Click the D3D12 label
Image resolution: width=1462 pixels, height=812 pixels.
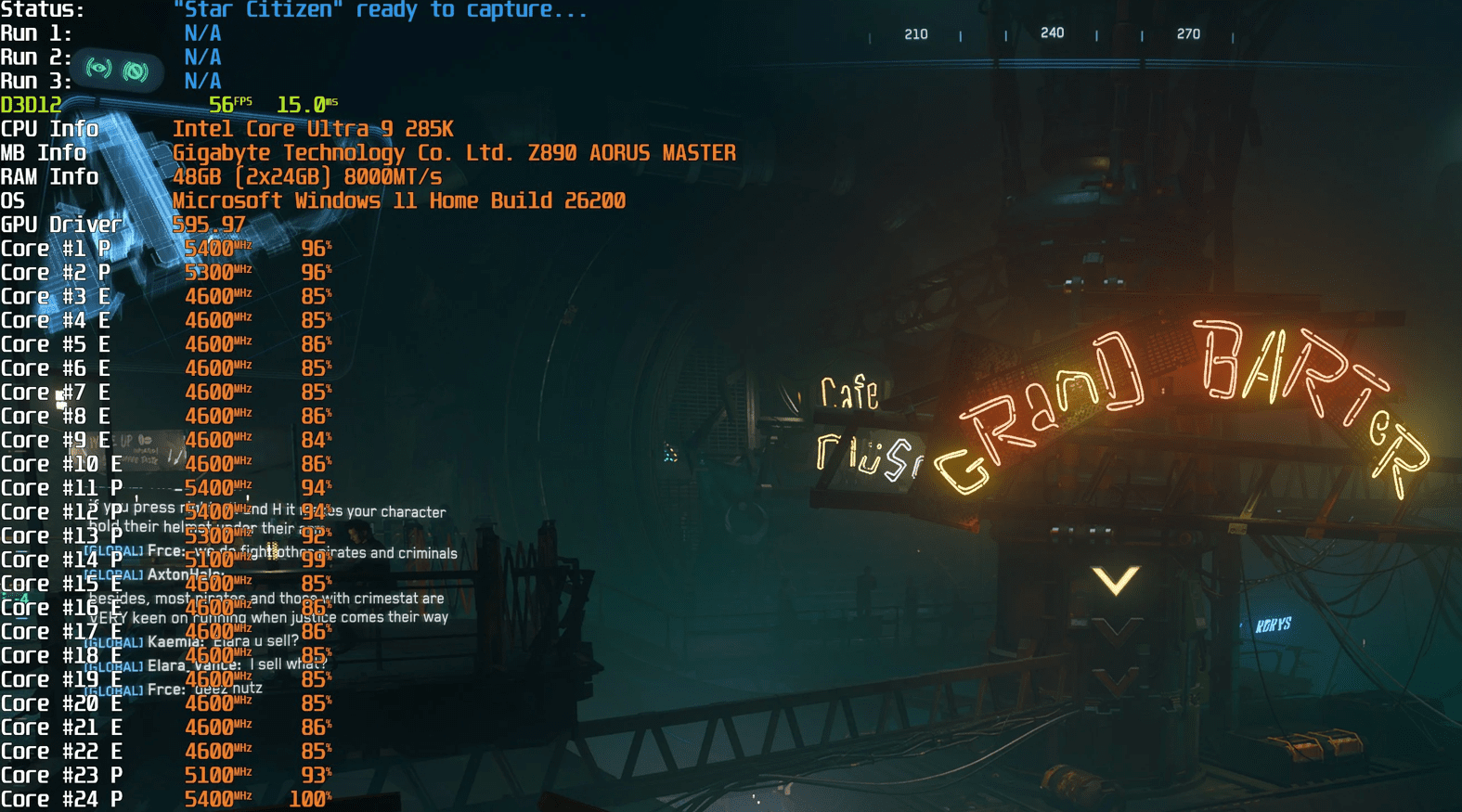[x=32, y=105]
